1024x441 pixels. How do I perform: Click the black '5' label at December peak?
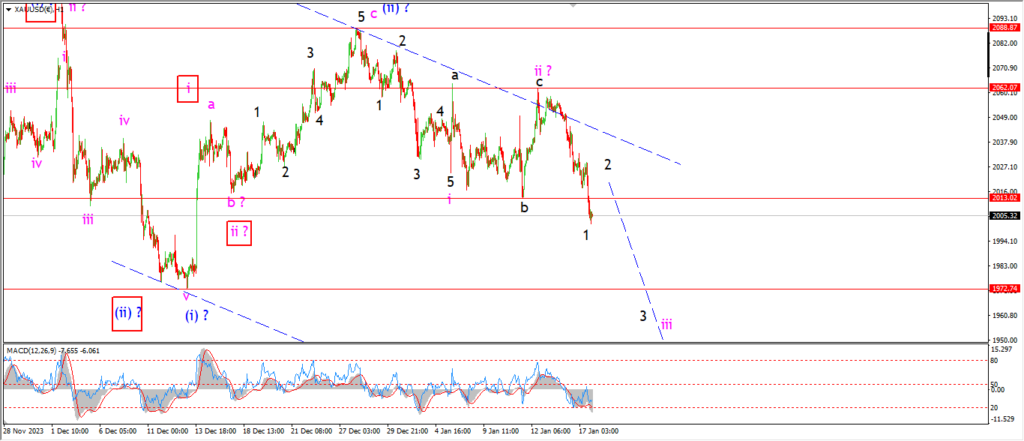pyautogui.click(x=360, y=16)
